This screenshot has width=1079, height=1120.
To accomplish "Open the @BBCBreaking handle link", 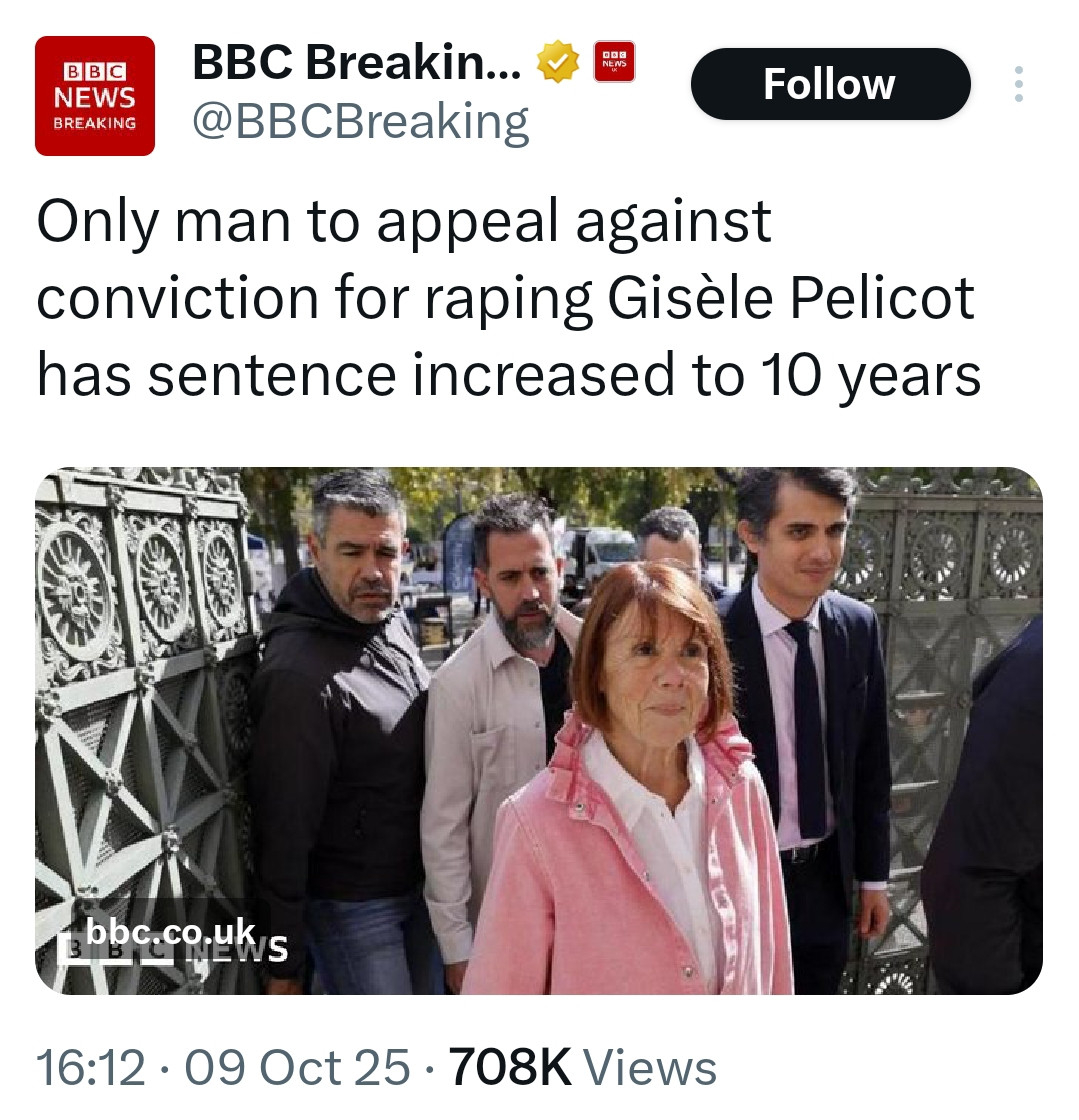I will tap(360, 122).
